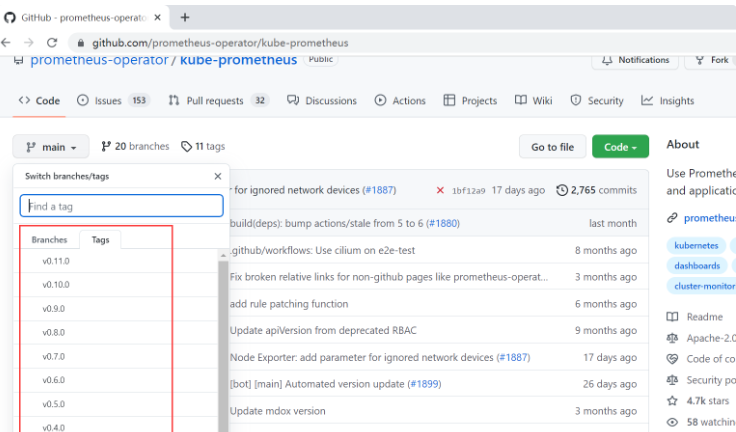Screen dimensions: 736x432
Task: Toggle the main branch dropdown
Action: (51, 147)
